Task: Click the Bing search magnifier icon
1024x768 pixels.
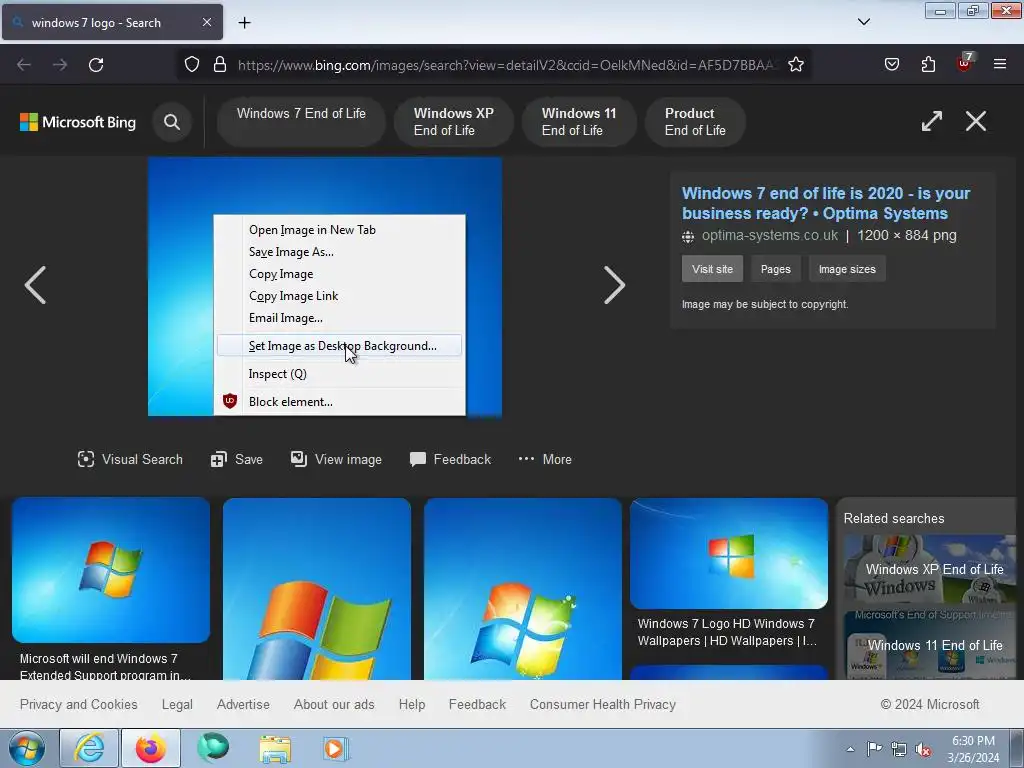Action: coord(172,122)
